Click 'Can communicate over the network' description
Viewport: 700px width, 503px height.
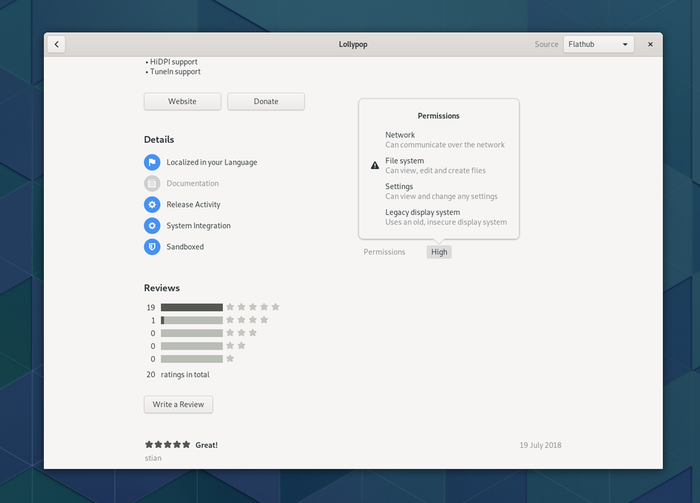click(445, 145)
